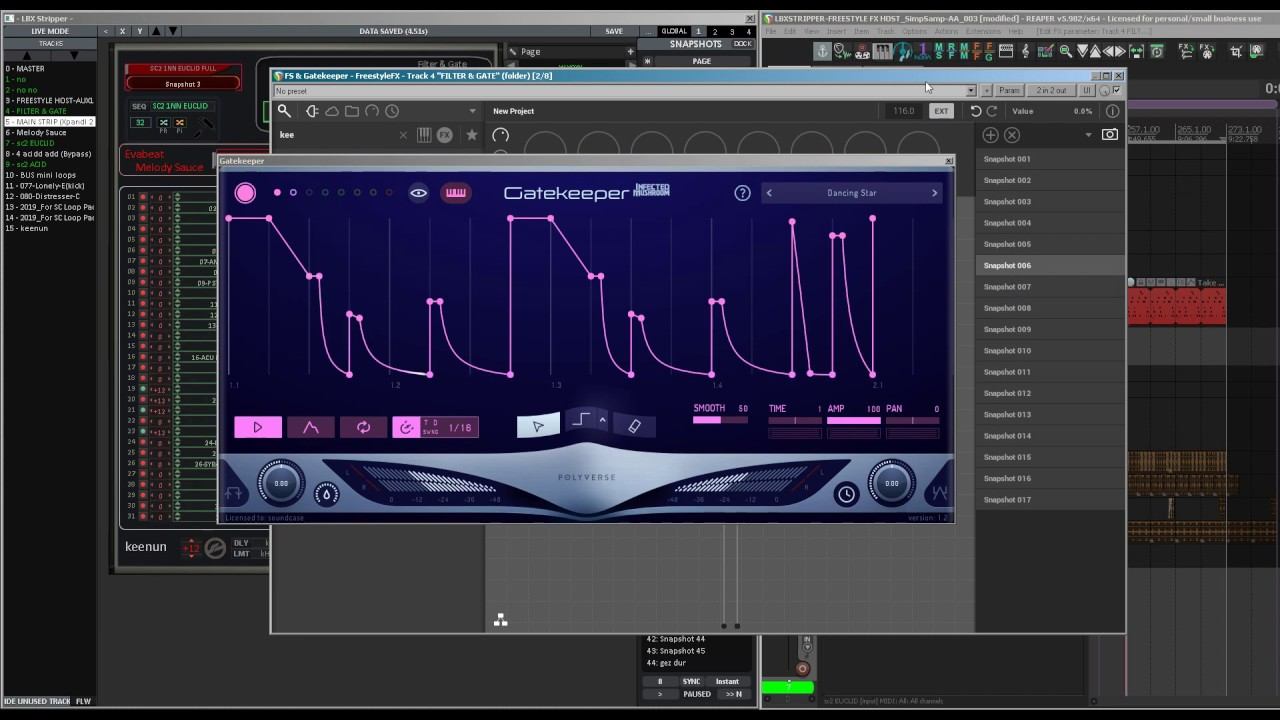Switch to GLOBAL snapshot page 2

pyautogui.click(x=714, y=32)
